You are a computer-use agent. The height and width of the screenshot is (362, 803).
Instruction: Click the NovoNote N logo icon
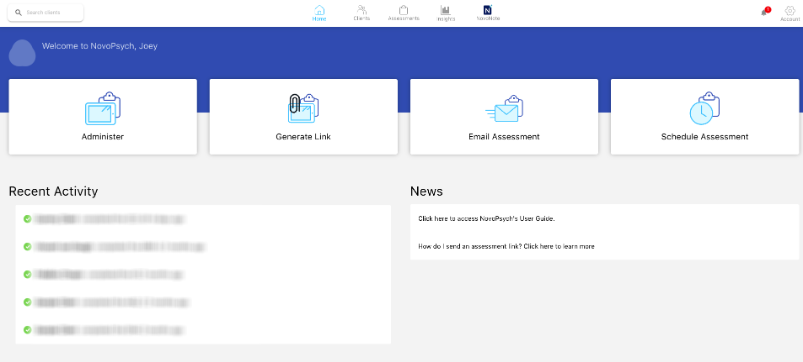(x=488, y=10)
